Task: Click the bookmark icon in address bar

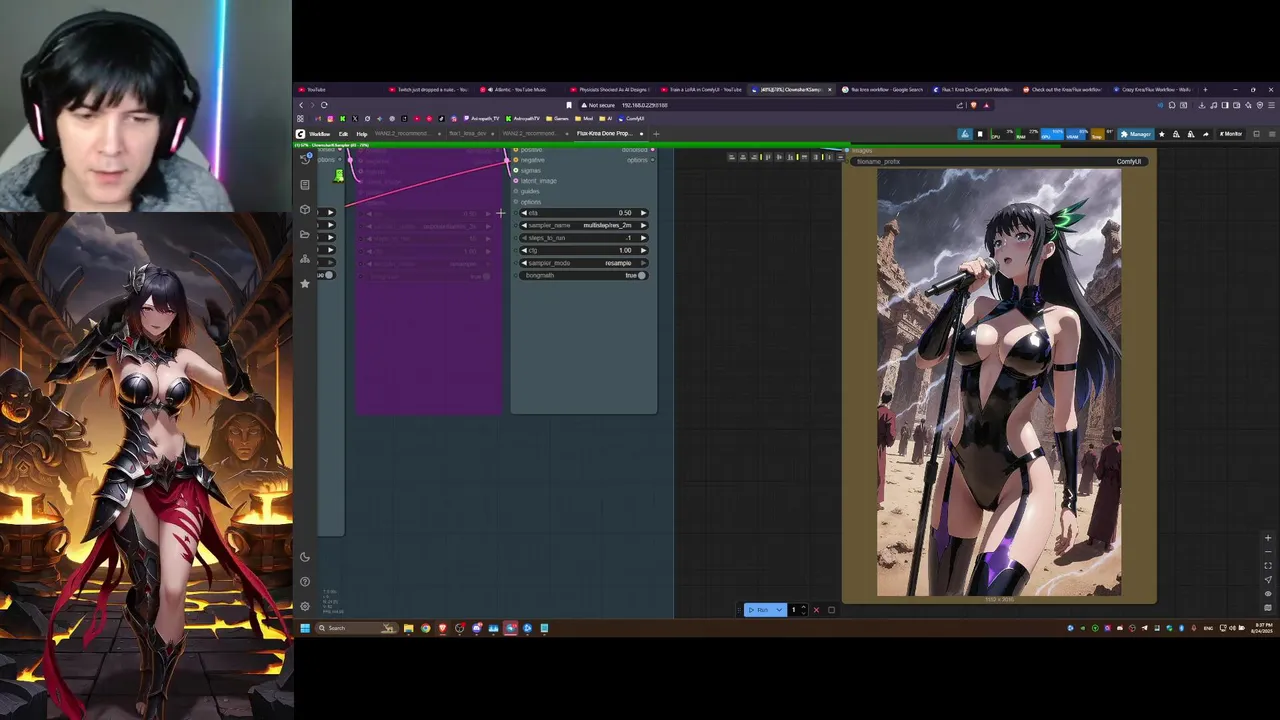Action: pyautogui.click(x=569, y=105)
